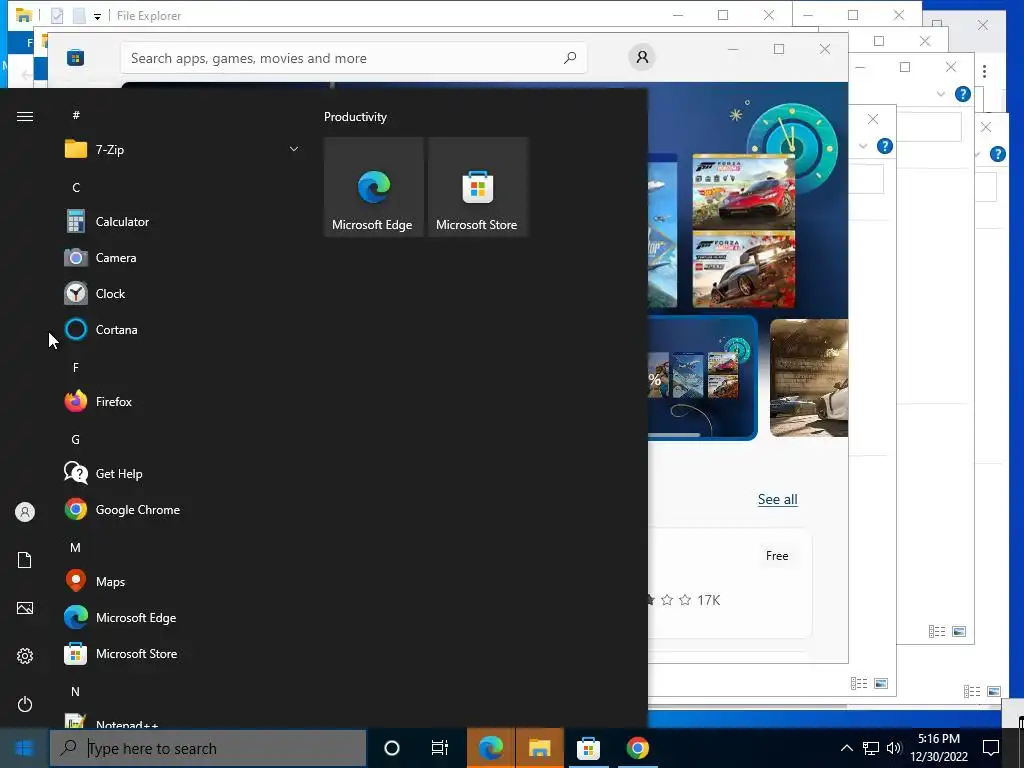Image resolution: width=1024 pixels, height=768 pixels.
Task: Click the C letter header in app list
Action: click(76, 188)
